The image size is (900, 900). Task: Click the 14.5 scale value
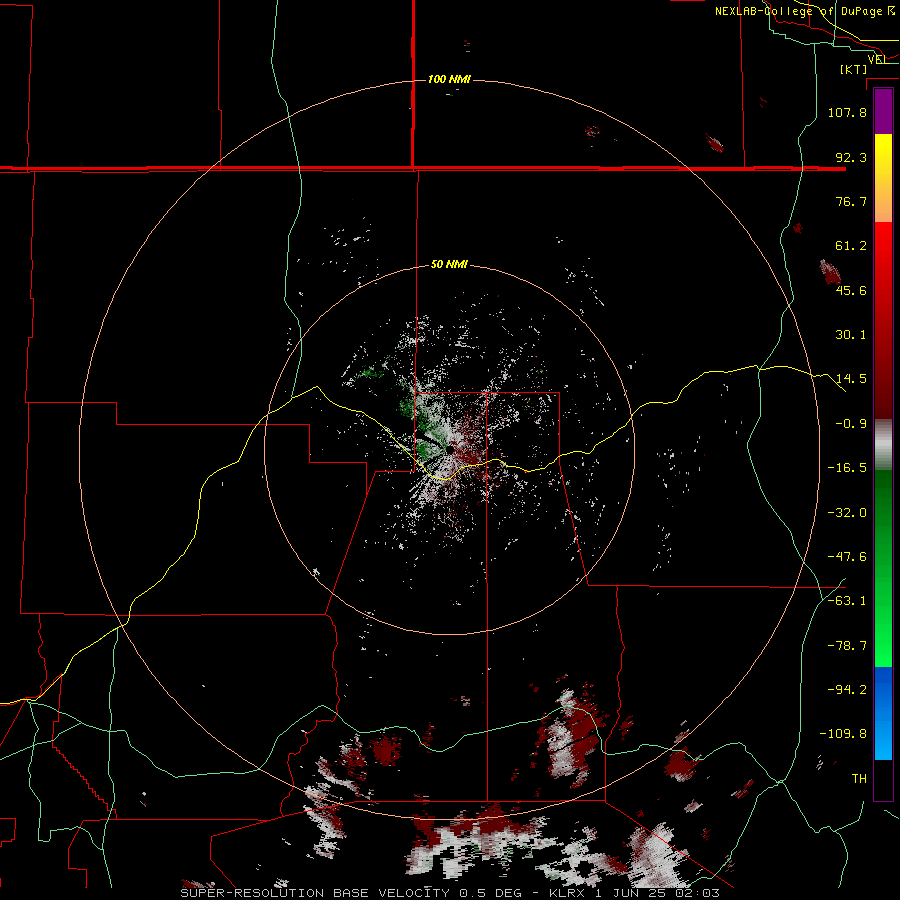pyautogui.click(x=851, y=379)
